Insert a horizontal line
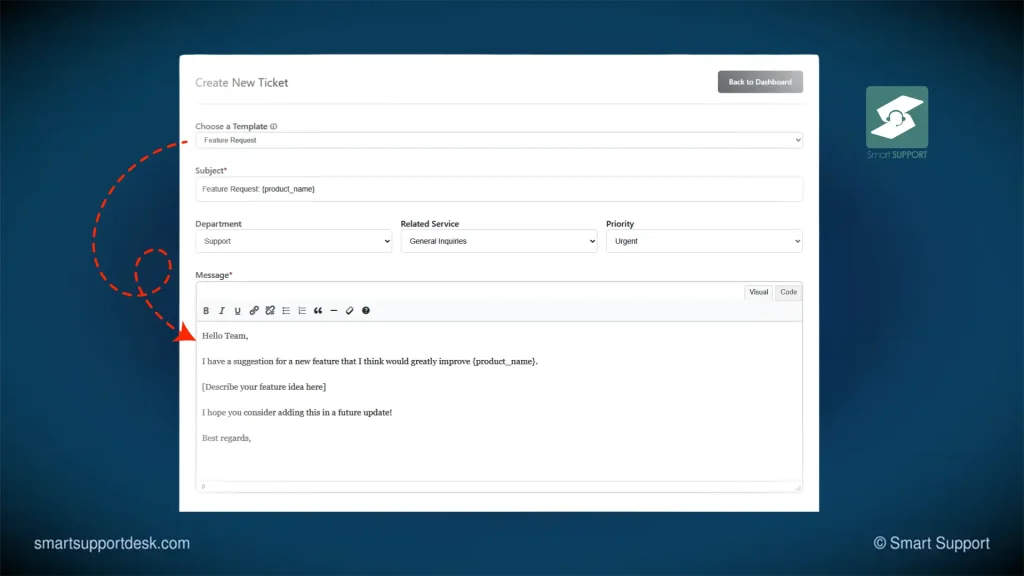The image size is (1024, 576). click(334, 311)
